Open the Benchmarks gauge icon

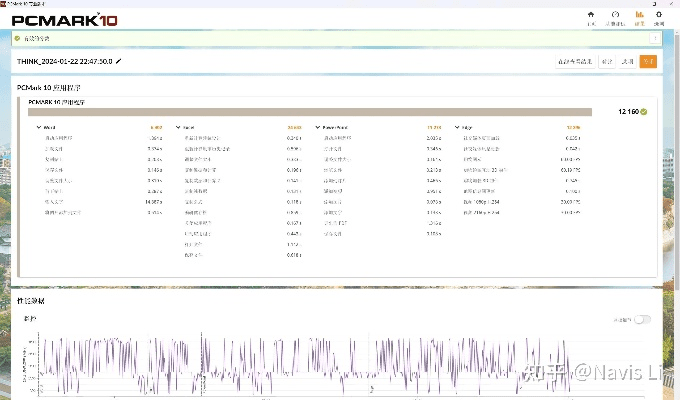tap(614, 16)
